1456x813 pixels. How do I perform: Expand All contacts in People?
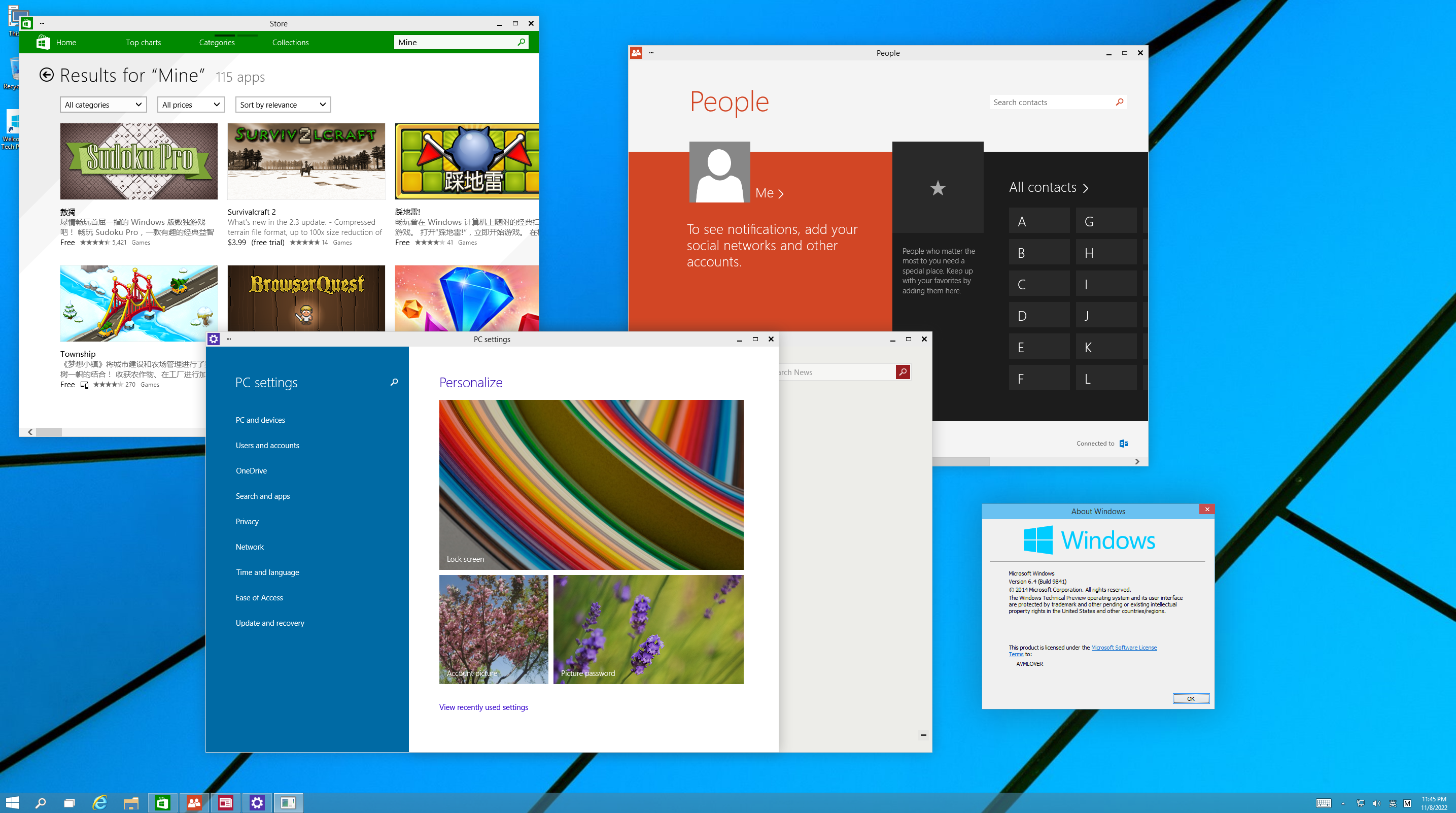[1049, 187]
